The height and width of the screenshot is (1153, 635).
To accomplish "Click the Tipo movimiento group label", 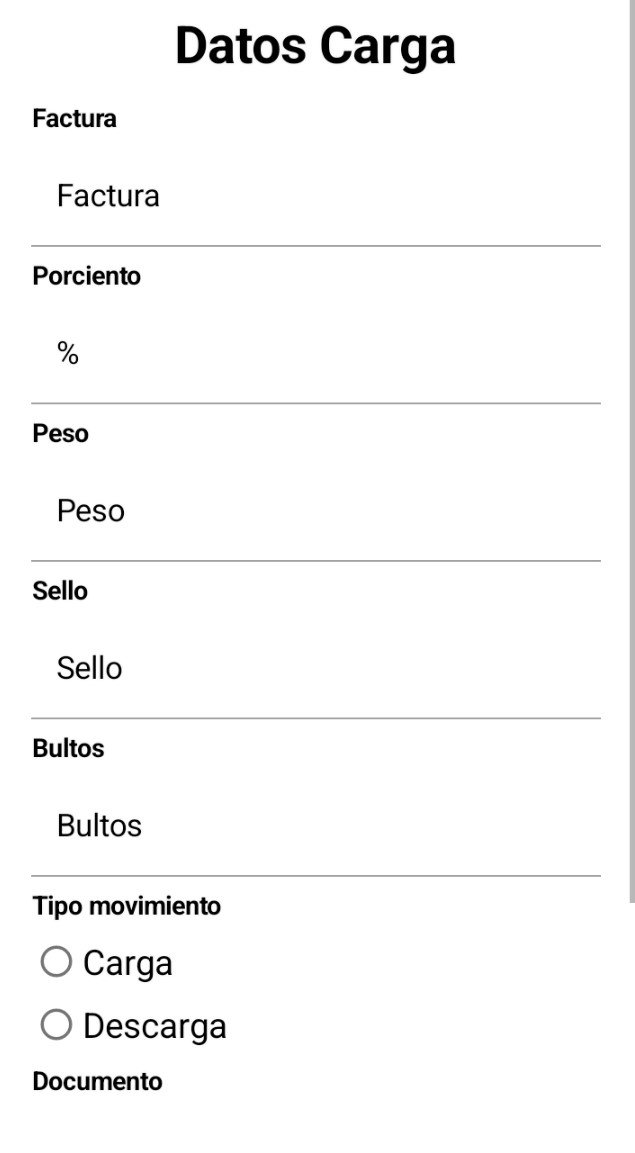I will coord(127,906).
